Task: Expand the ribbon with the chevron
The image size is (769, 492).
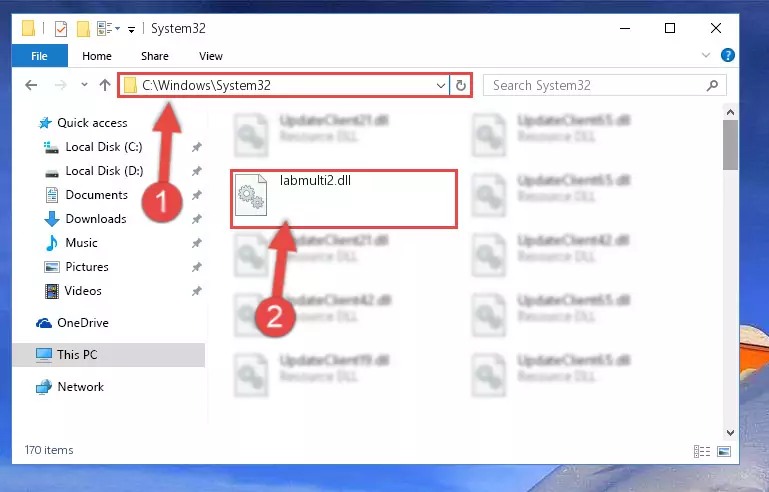Action: coord(706,55)
